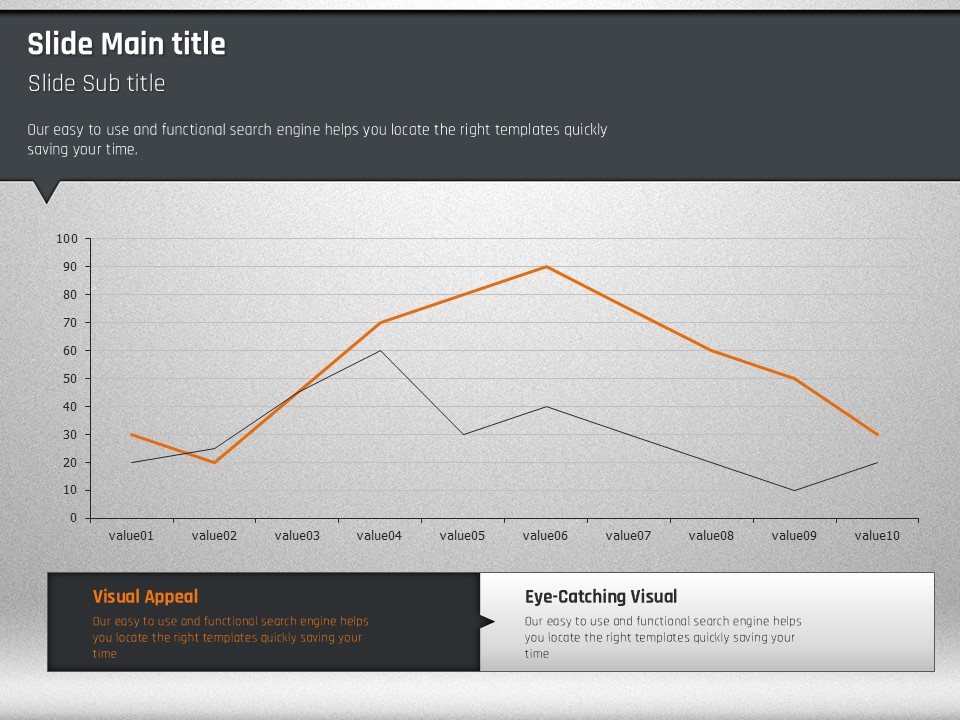This screenshot has height=720, width=960.
Task: Click the "100" label on the y-axis
Action: (67, 239)
